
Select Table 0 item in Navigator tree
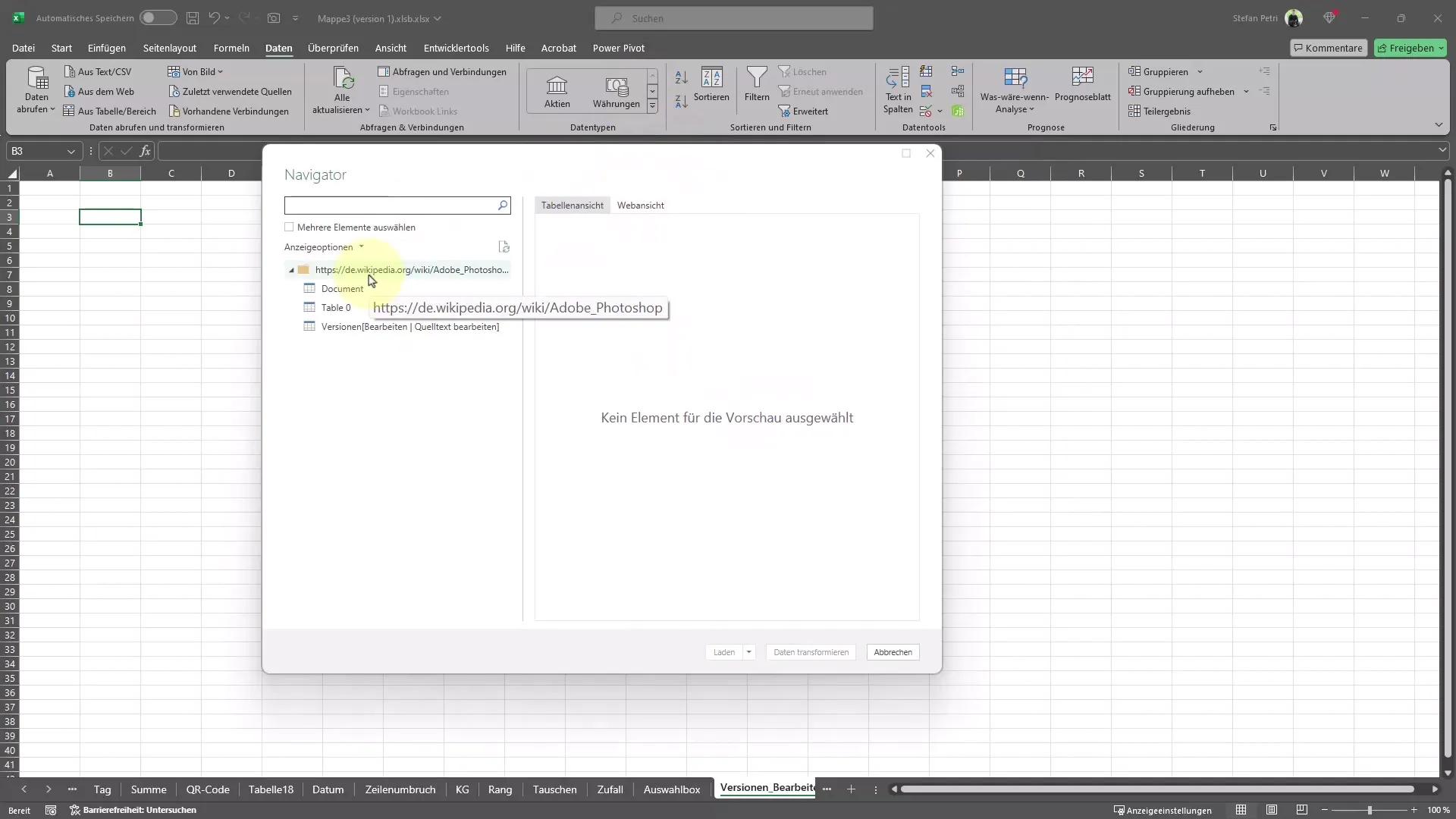[335, 307]
